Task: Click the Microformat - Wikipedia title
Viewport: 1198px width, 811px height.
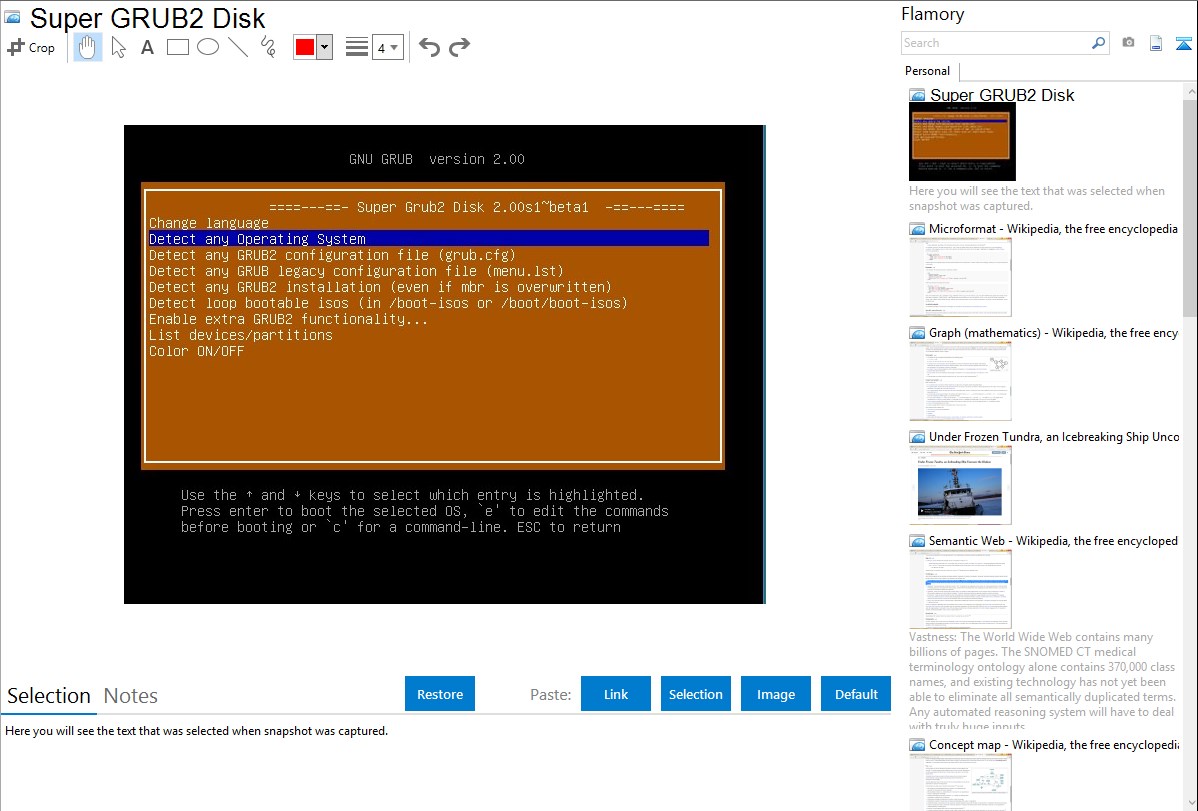Action: pyautogui.click(x=1053, y=229)
